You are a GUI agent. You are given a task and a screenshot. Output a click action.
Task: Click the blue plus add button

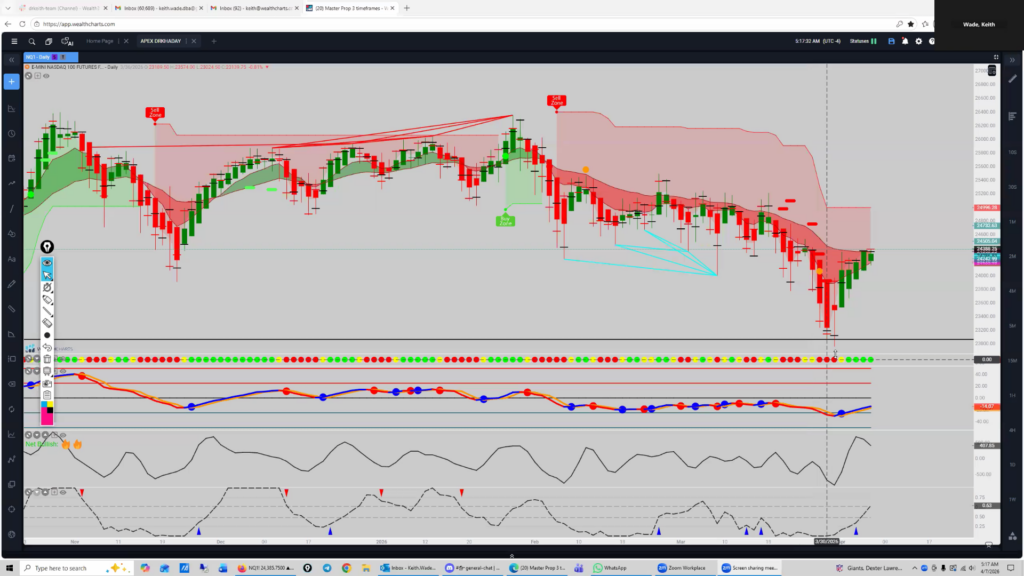[x=11, y=82]
